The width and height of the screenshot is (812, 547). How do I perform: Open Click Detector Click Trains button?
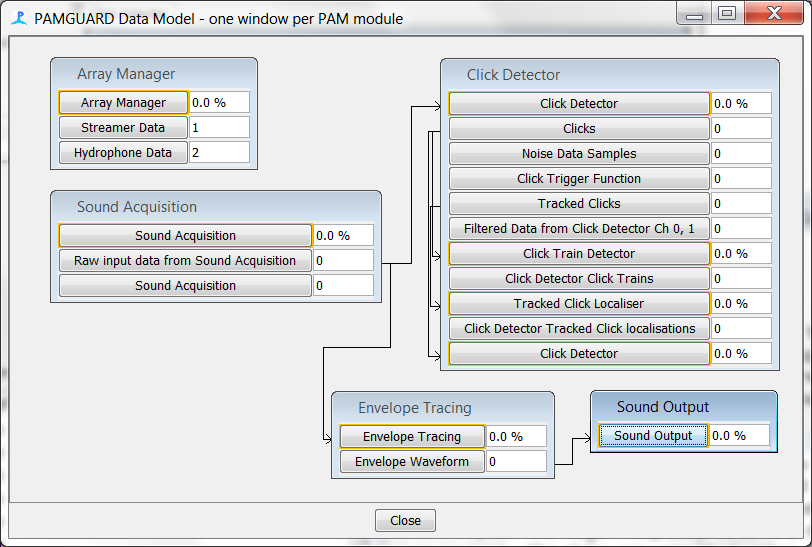[579, 278]
